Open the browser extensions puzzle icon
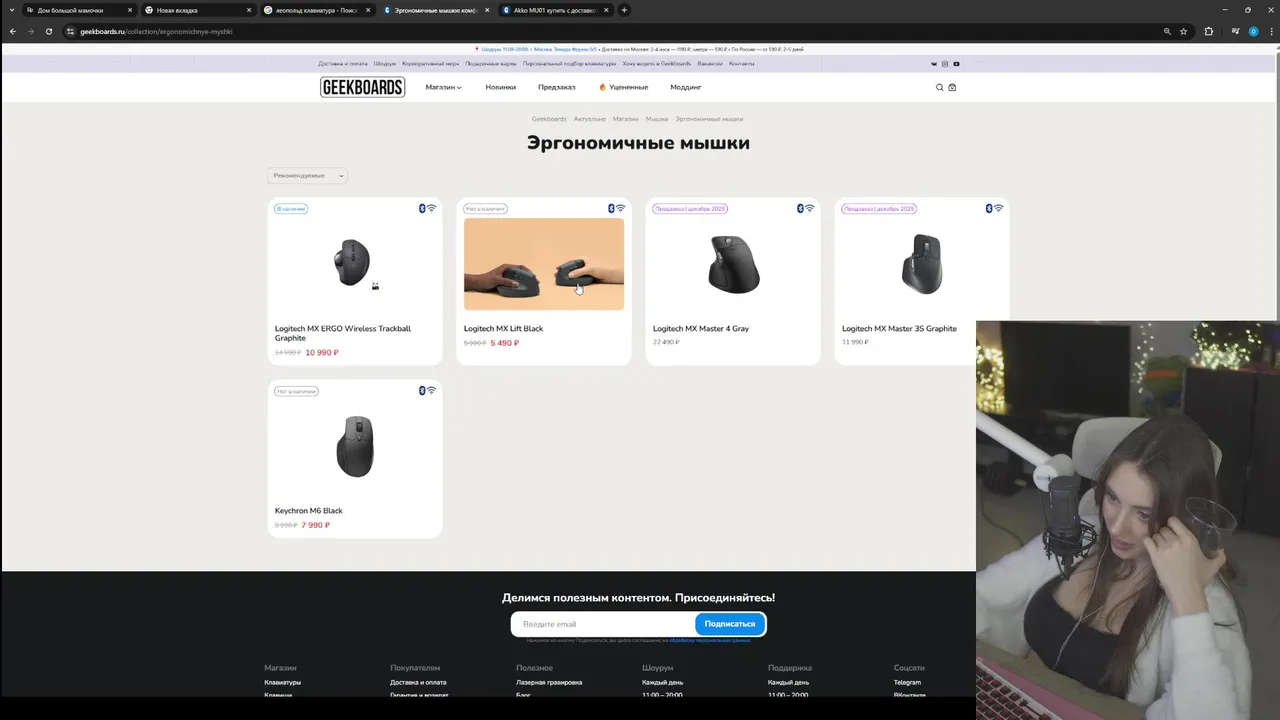The image size is (1280, 720). (1209, 31)
